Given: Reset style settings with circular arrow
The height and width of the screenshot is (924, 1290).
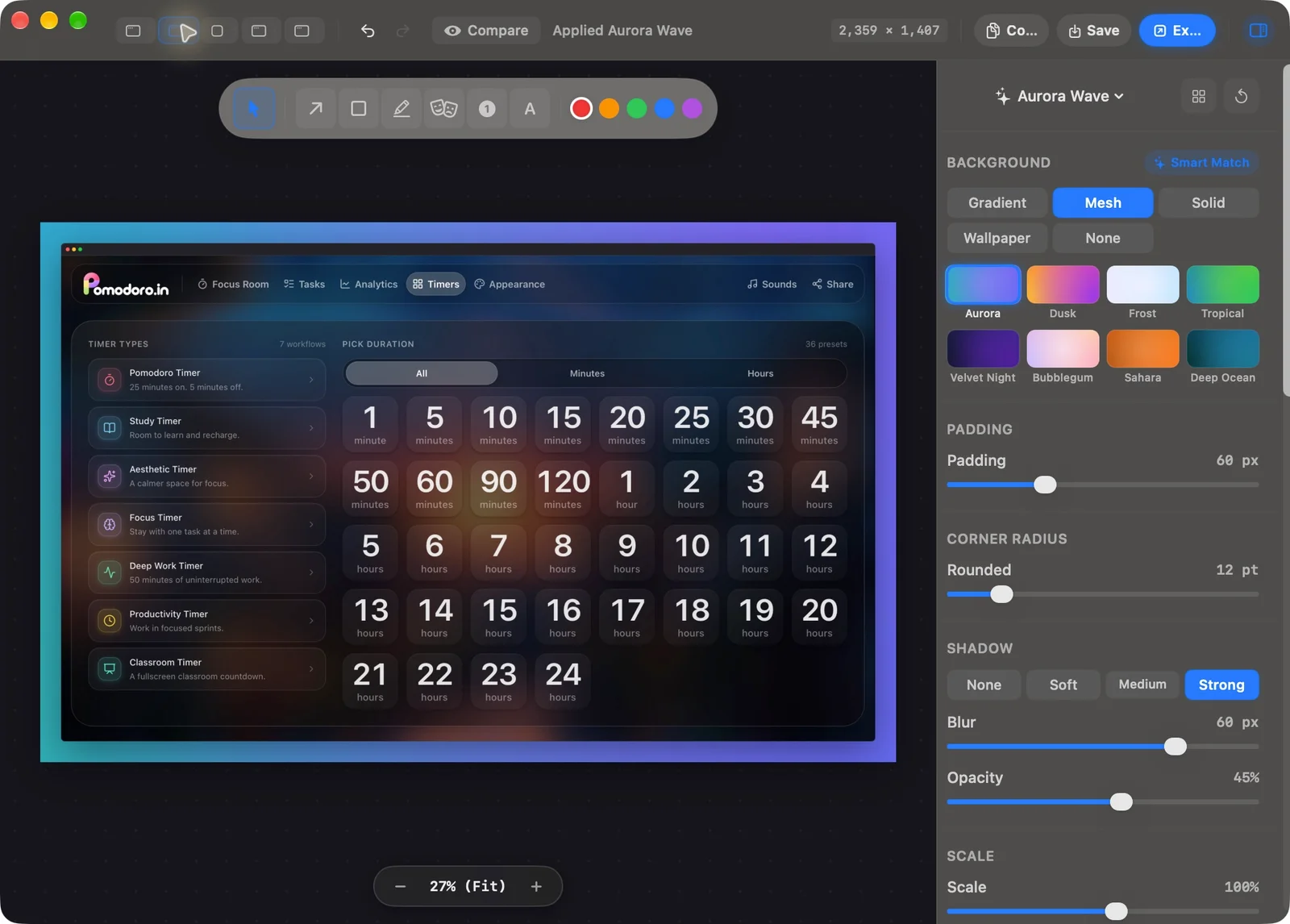Looking at the screenshot, I should click(x=1242, y=96).
